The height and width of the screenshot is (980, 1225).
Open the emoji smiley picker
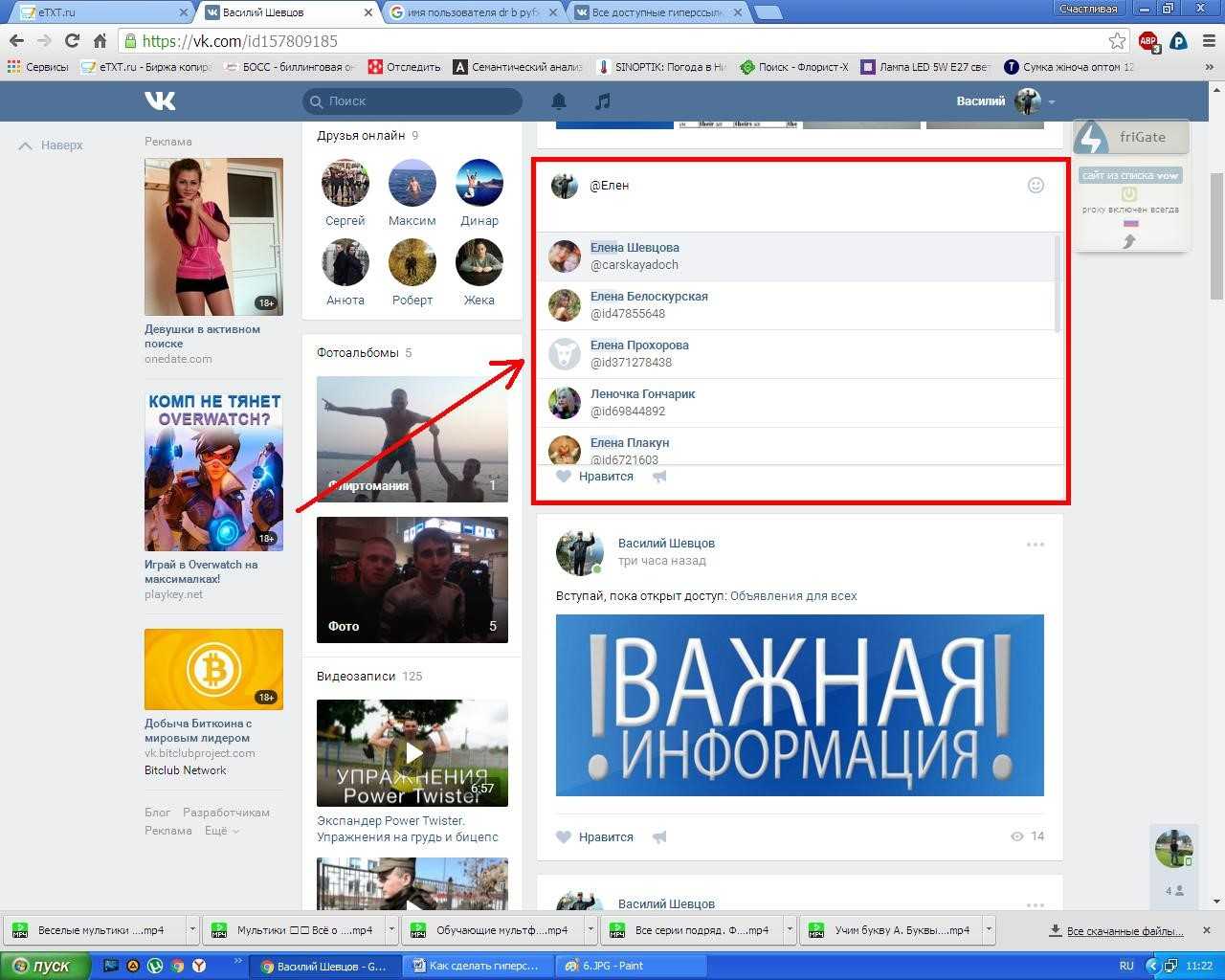coord(1036,186)
